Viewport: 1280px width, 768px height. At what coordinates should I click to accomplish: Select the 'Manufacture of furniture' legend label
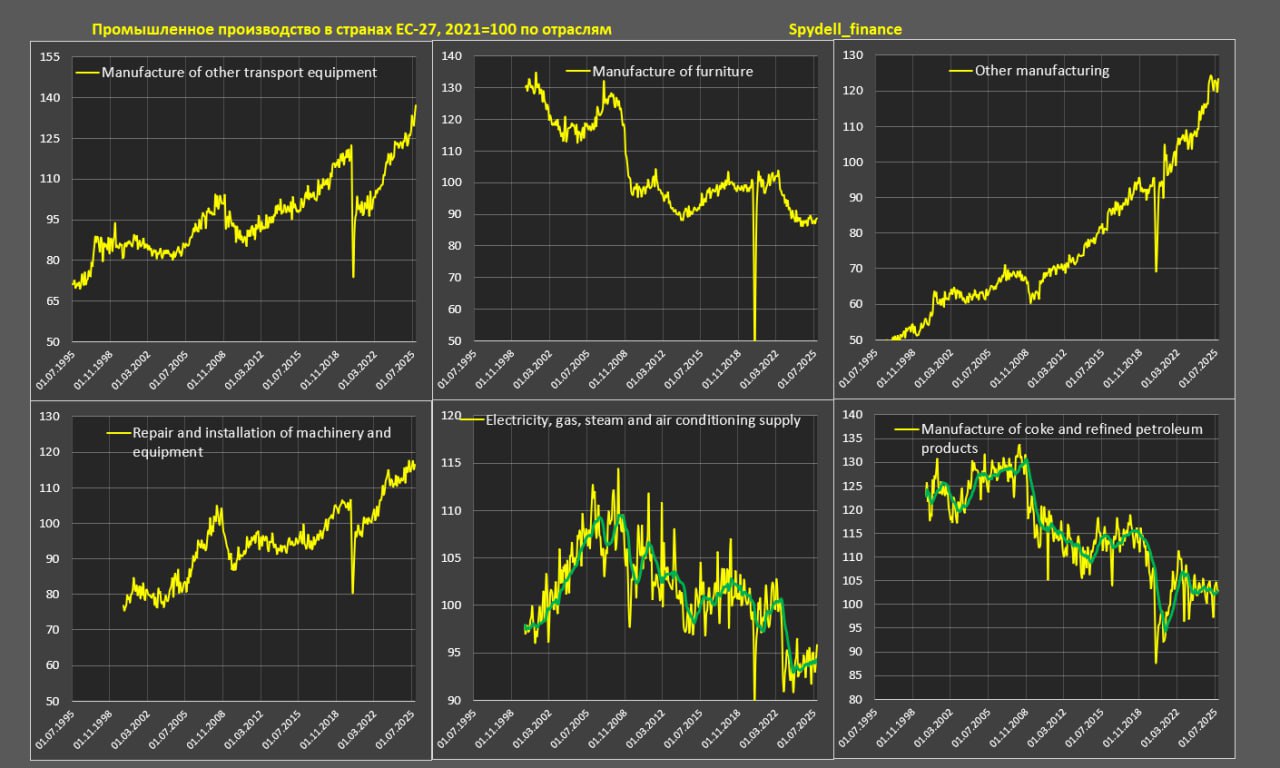[672, 71]
